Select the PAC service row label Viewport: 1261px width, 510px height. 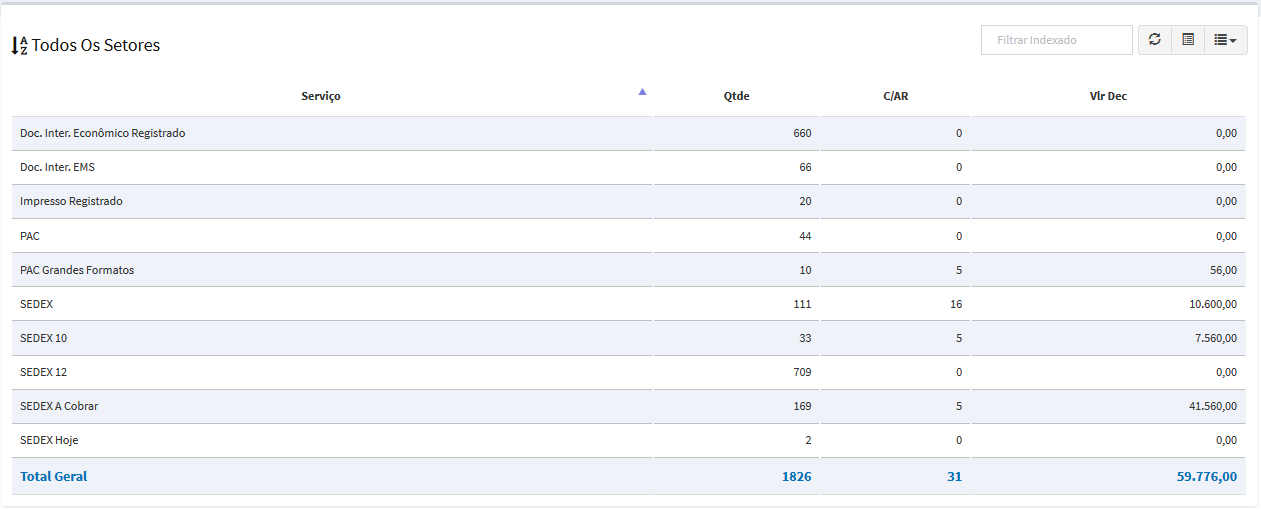[x=30, y=236]
